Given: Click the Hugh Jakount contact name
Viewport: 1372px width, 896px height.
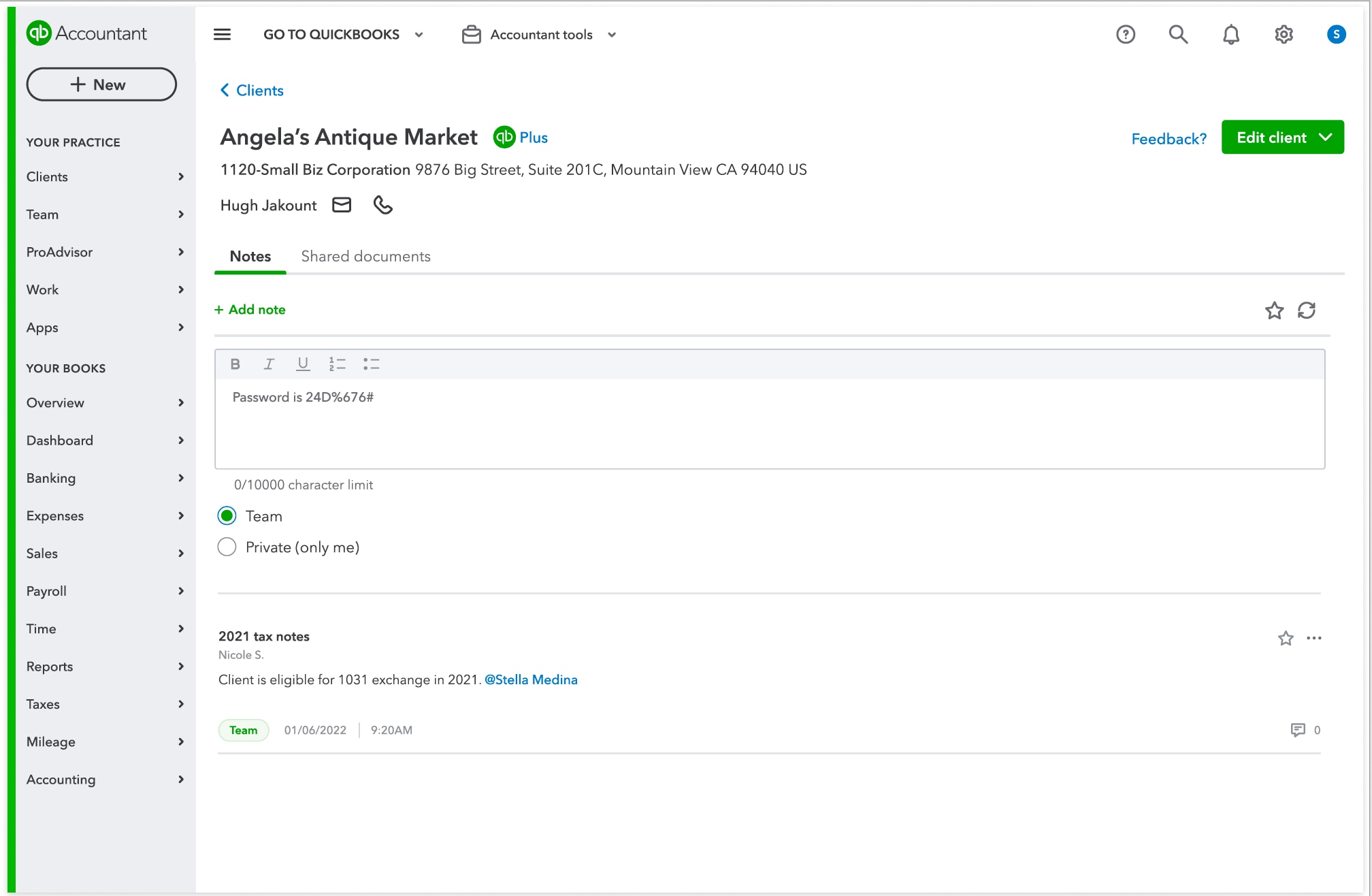Looking at the screenshot, I should click(268, 206).
